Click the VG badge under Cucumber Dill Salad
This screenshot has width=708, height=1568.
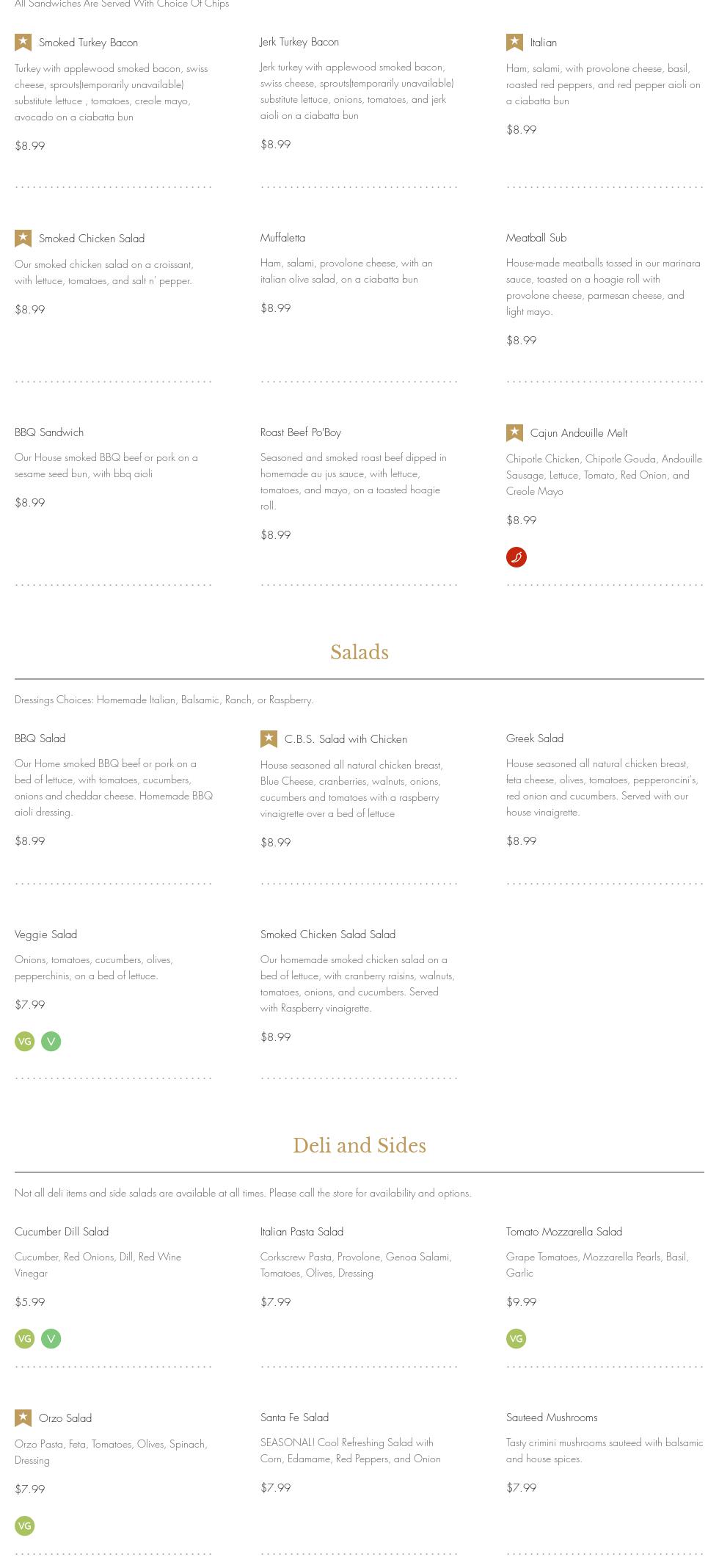pyautogui.click(x=25, y=1339)
